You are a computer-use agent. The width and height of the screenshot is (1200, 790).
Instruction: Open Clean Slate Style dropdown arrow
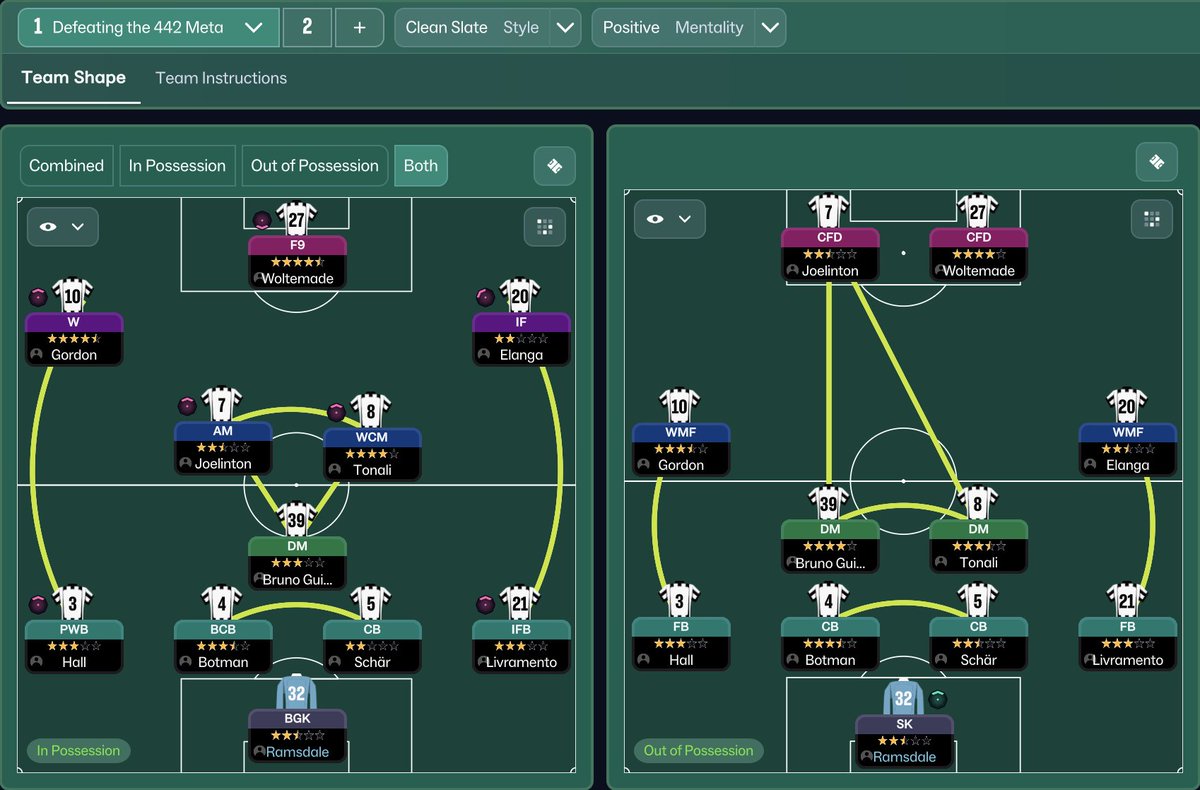tap(565, 28)
